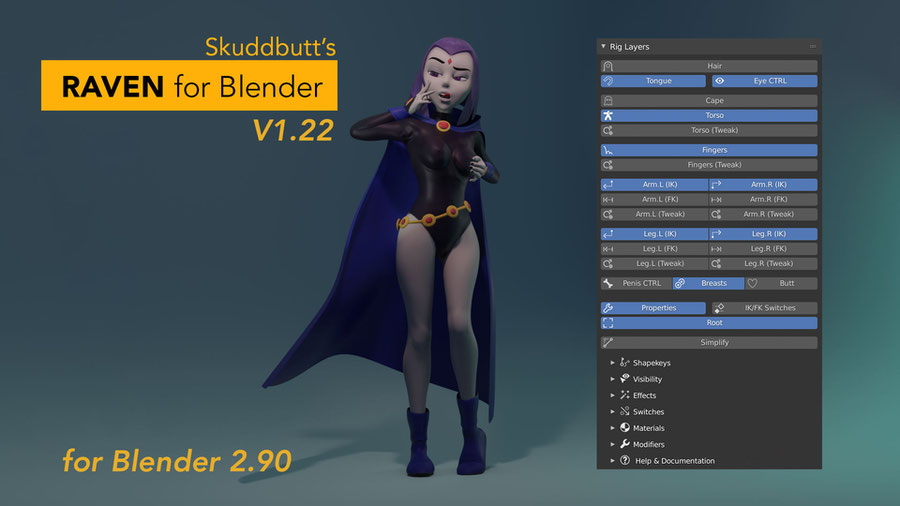Click the Shapekeys section icon
Screen dimensions: 900x506
pos(624,362)
